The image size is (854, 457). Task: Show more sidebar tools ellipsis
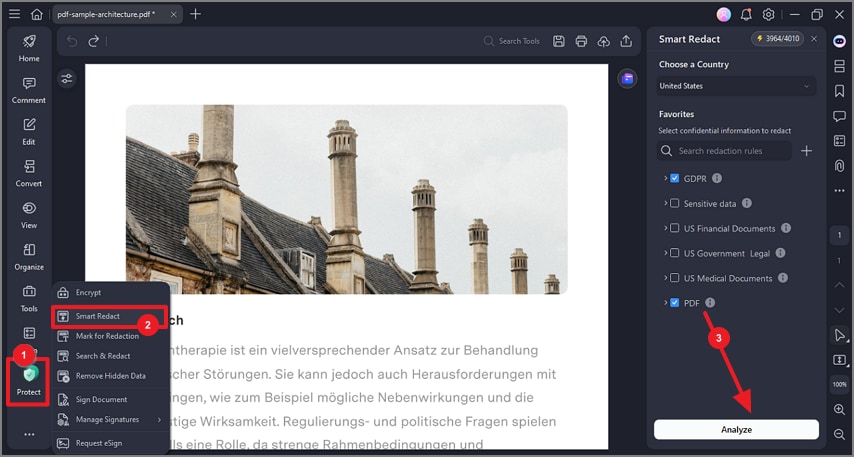point(29,434)
